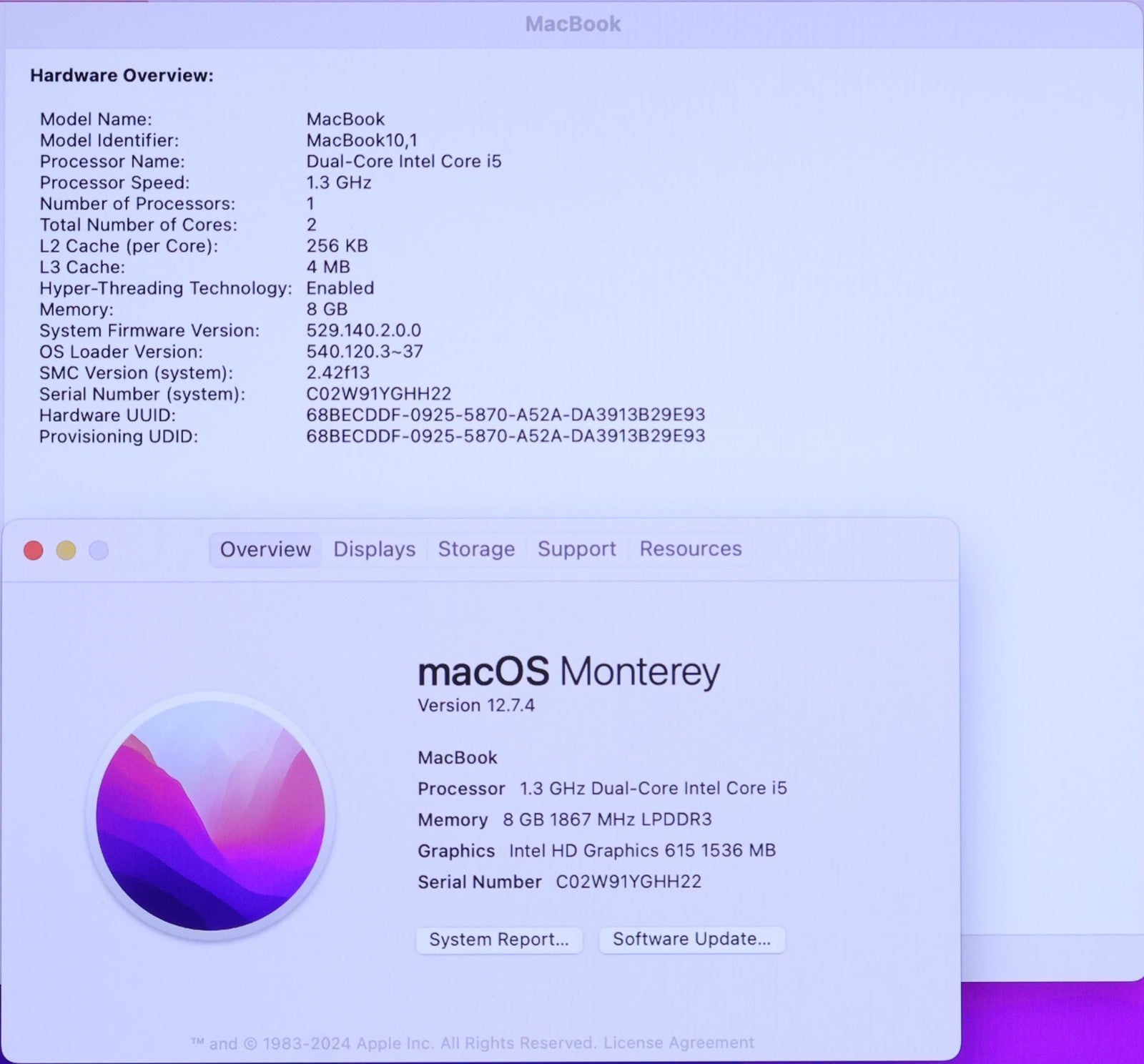Click the Processor value 1.3 GHz Dual-Core
The height and width of the screenshot is (1064, 1144).
click(653, 788)
